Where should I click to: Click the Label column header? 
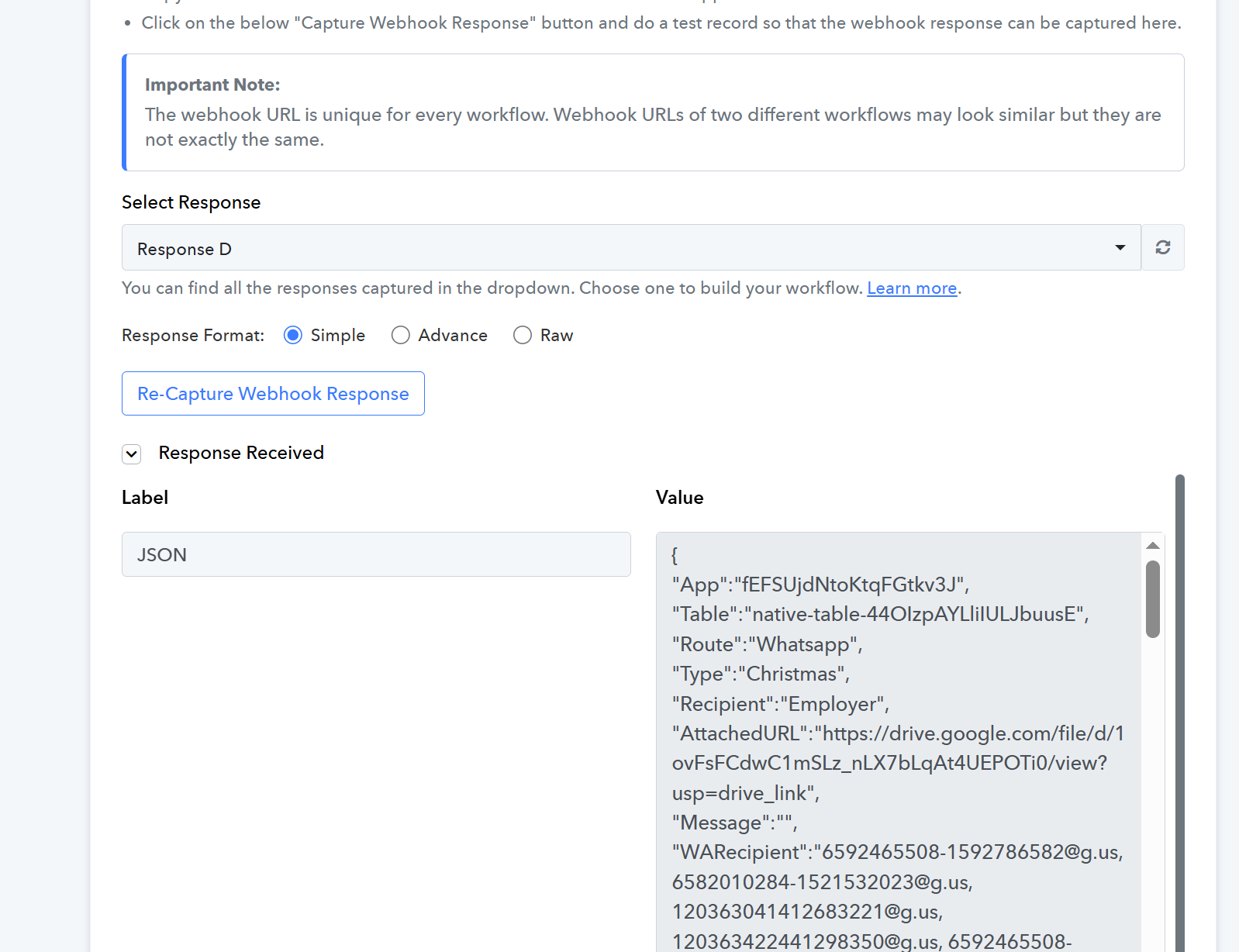[145, 498]
